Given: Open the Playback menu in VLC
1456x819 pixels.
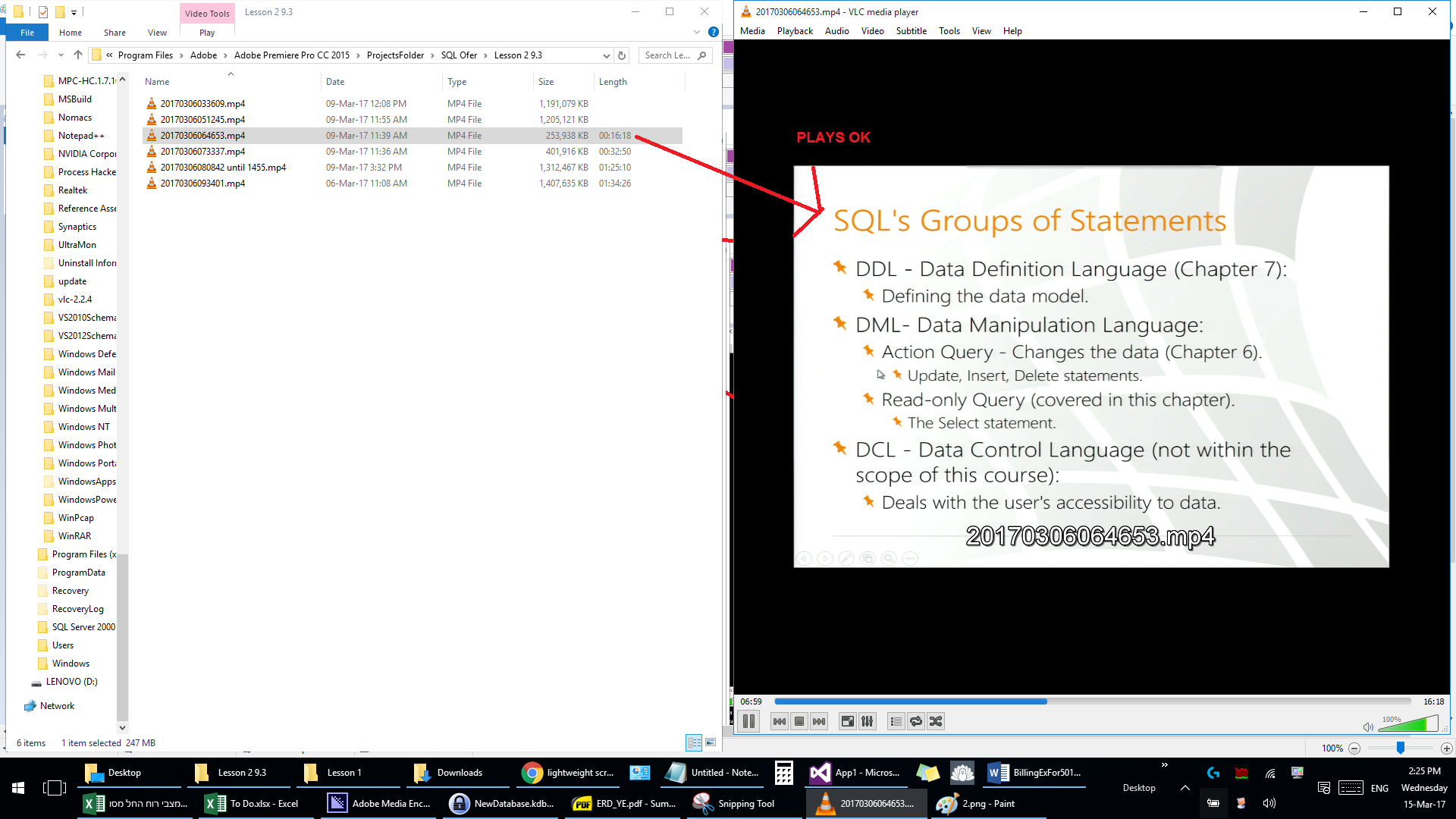Looking at the screenshot, I should pyautogui.click(x=794, y=31).
